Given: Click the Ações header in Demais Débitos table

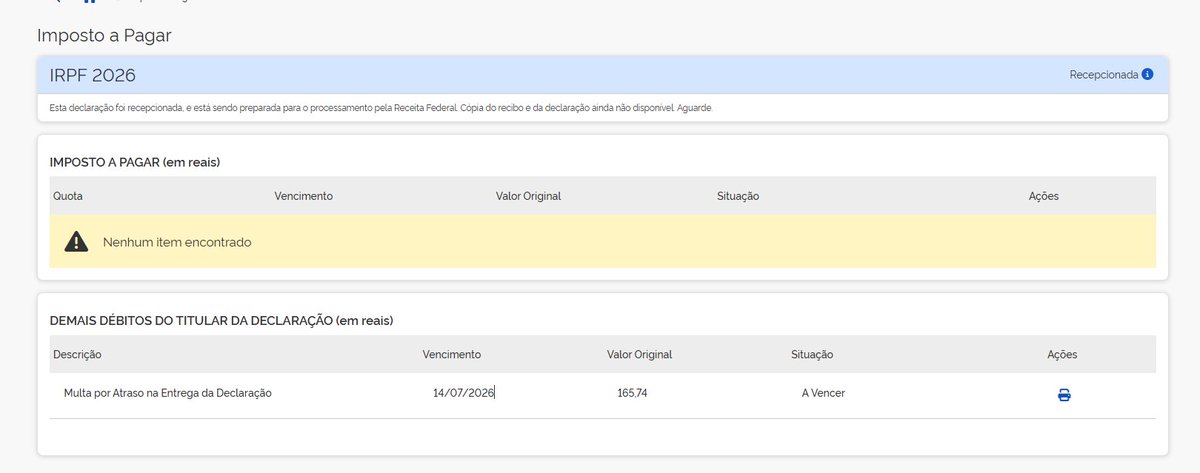Looking at the screenshot, I should (x=1062, y=355).
